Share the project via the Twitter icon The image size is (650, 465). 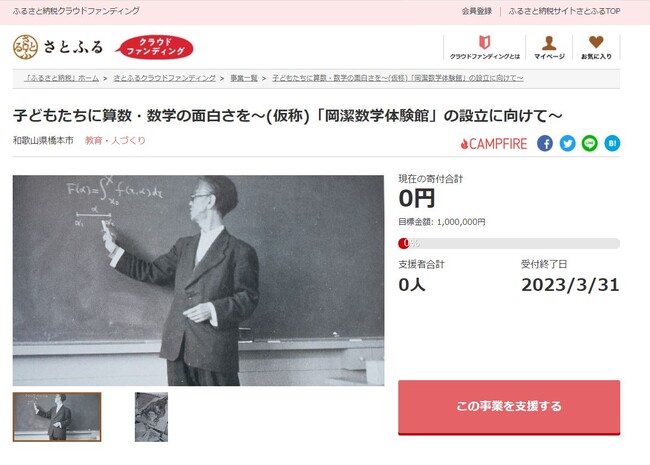click(567, 143)
